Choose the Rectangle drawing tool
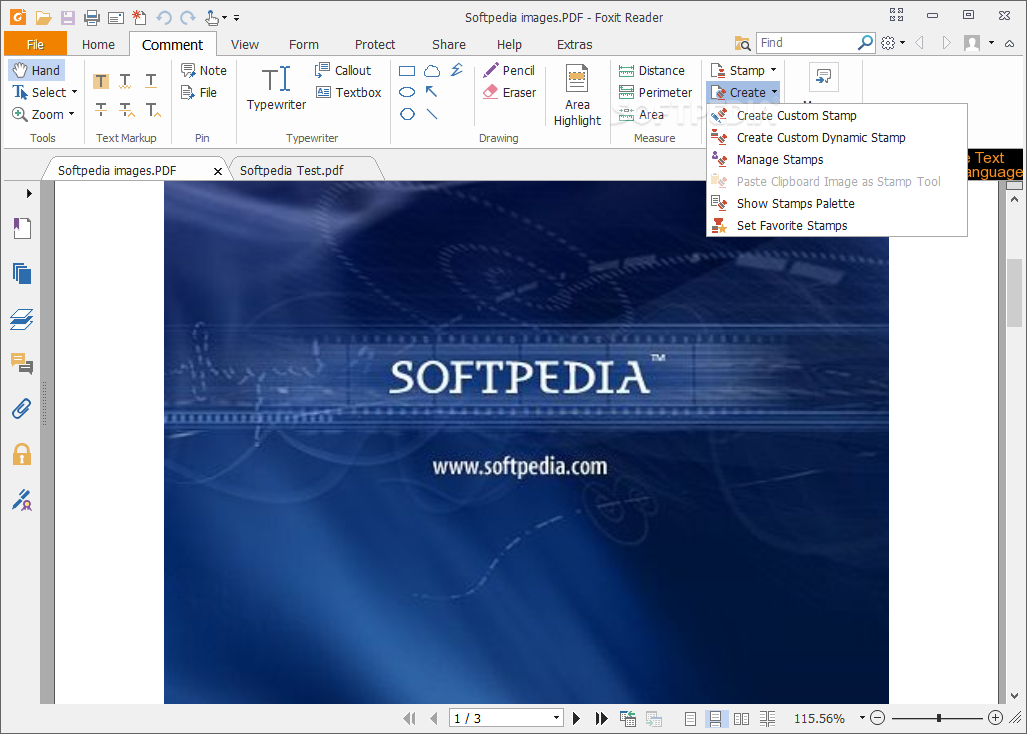 [x=407, y=71]
